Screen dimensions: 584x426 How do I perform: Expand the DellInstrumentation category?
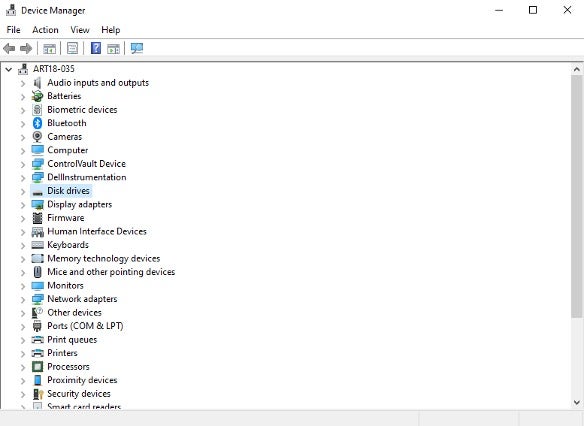pos(23,178)
